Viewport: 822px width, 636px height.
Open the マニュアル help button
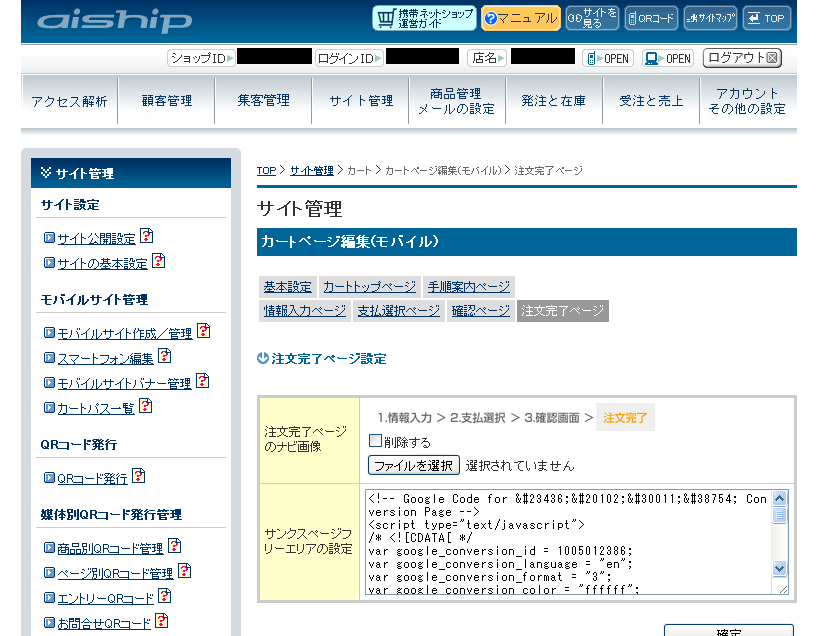(x=521, y=18)
